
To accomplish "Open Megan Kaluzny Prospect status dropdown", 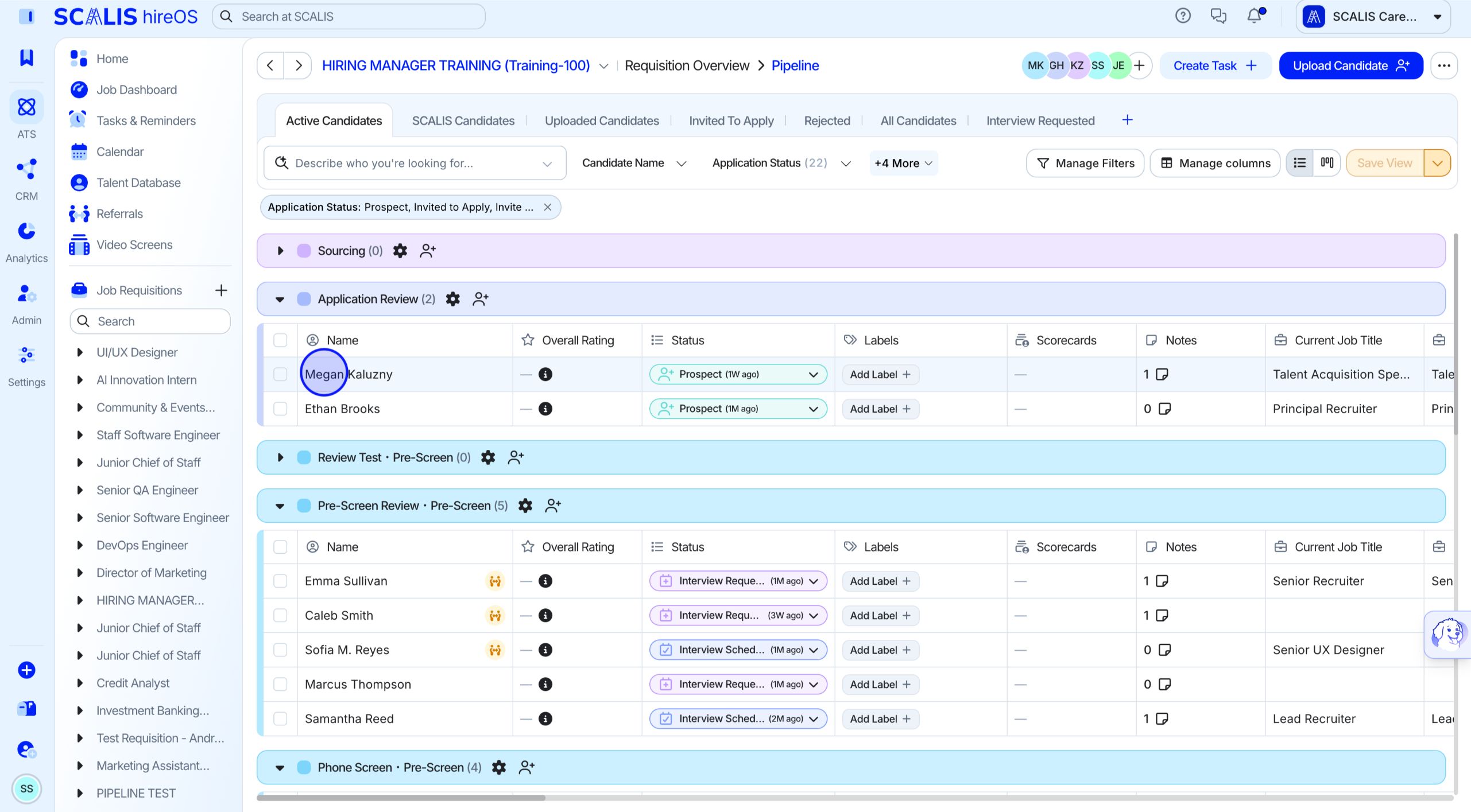I will 738,374.
